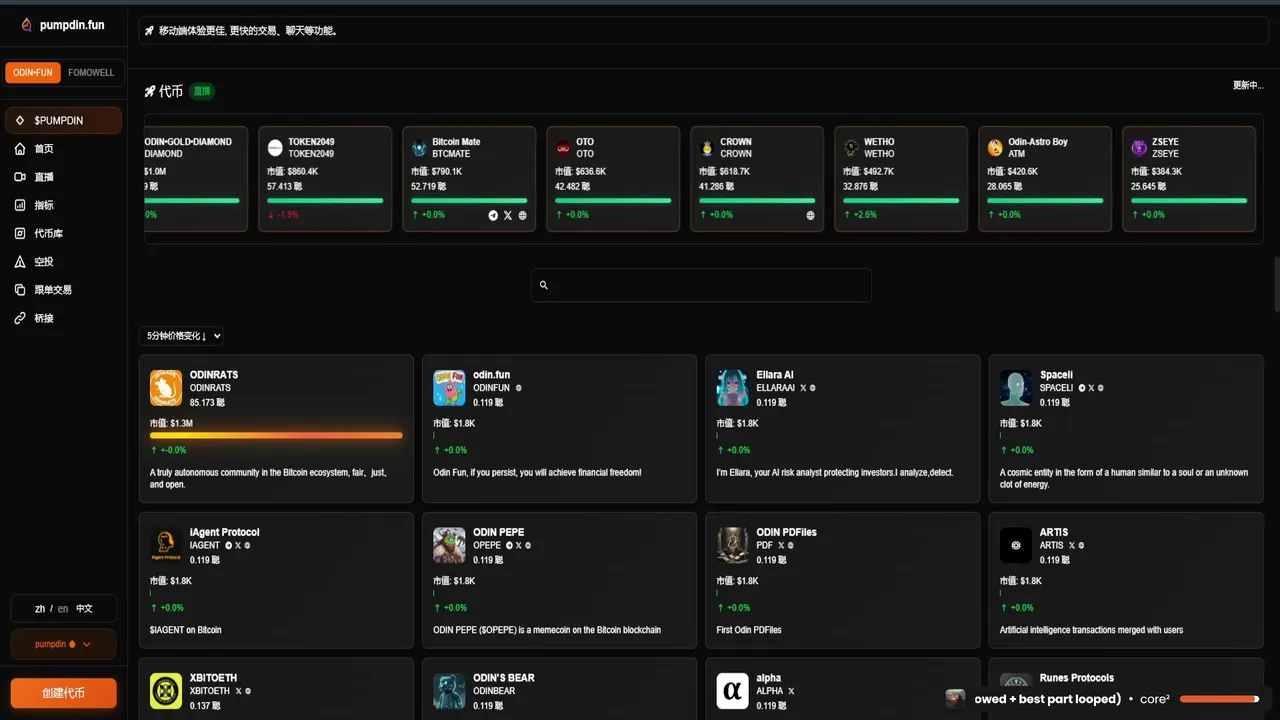Open the 空投 airdrop sidebar icon
The image size is (1280, 720).
tap(20, 261)
